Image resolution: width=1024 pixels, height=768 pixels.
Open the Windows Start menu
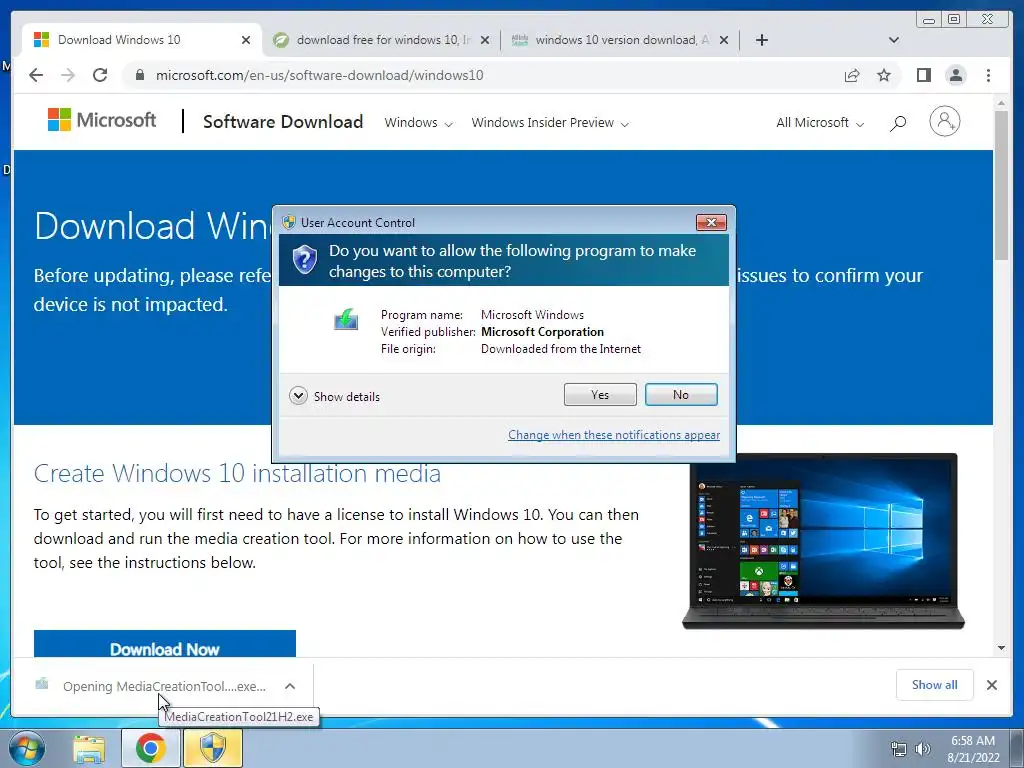(x=27, y=748)
